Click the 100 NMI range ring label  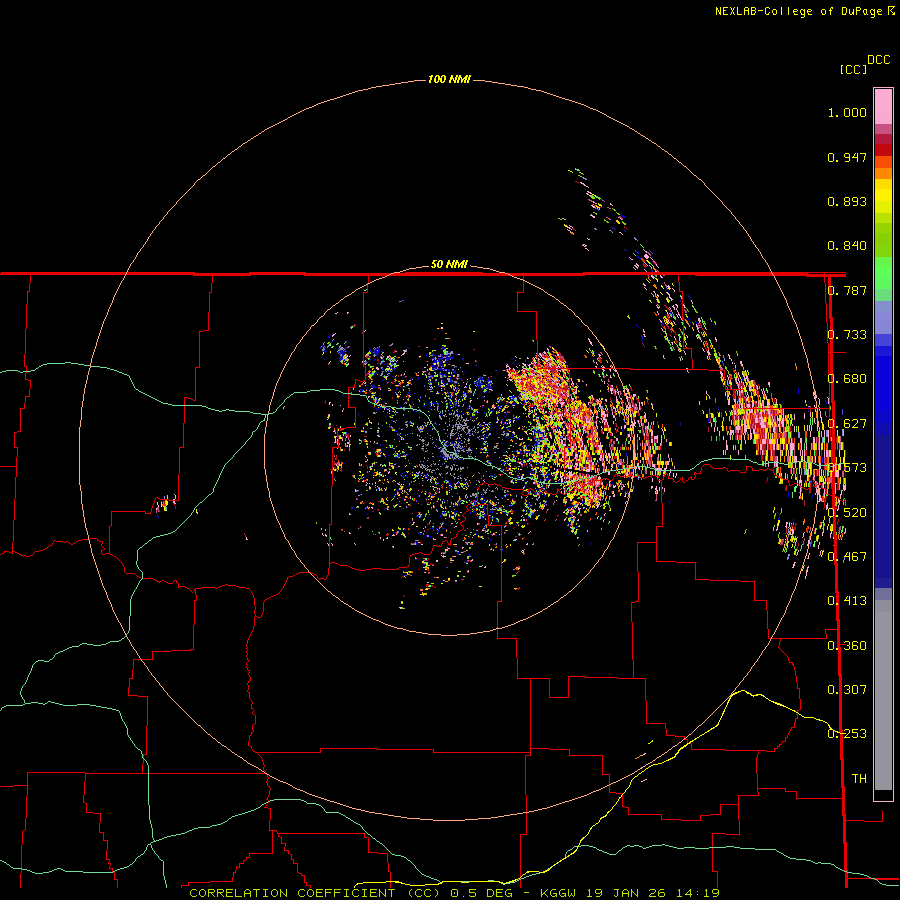click(449, 79)
